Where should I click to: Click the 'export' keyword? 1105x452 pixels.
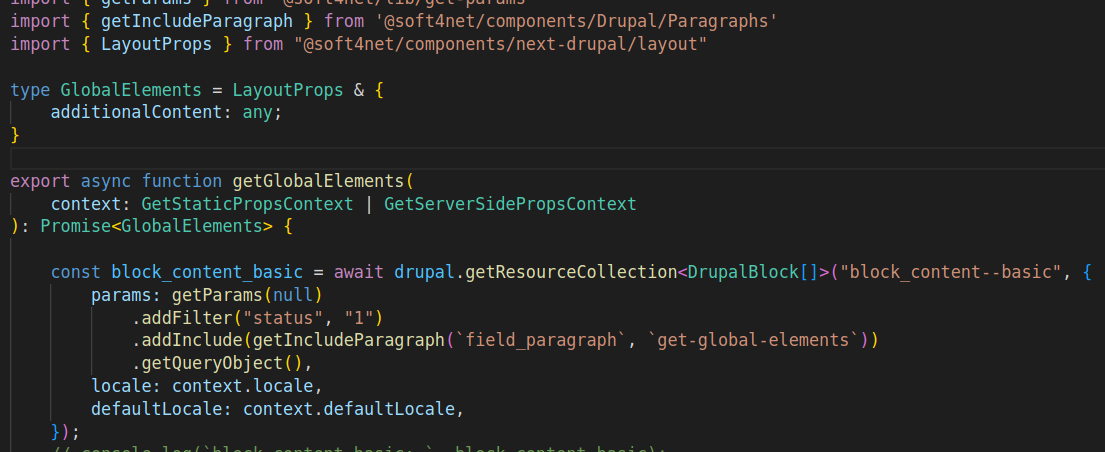[x=40, y=181]
